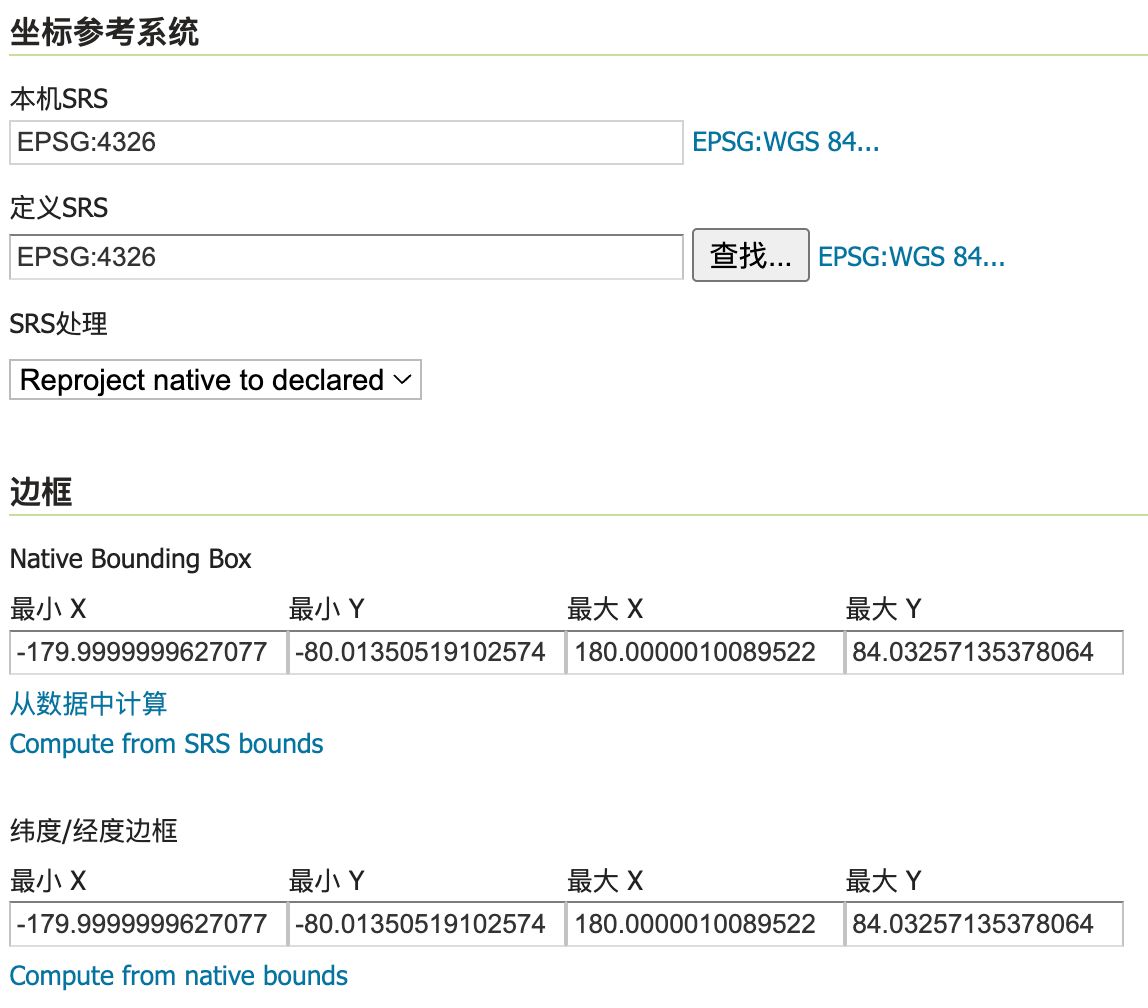The image size is (1148, 1008).
Task: Open the WGS 84 link beside 本机SRS
Action: click(x=785, y=143)
